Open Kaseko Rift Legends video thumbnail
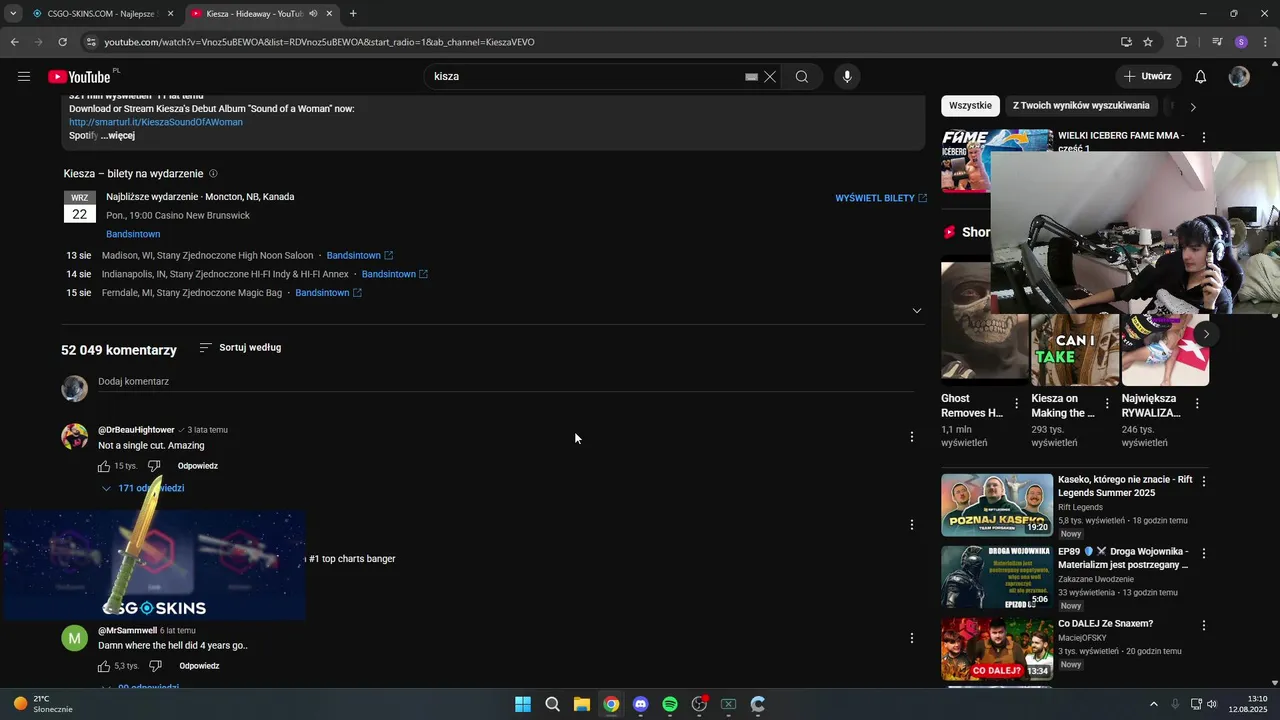The height and width of the screenshot is (720, 1280). pyautogui.click(x=997, y=505)
